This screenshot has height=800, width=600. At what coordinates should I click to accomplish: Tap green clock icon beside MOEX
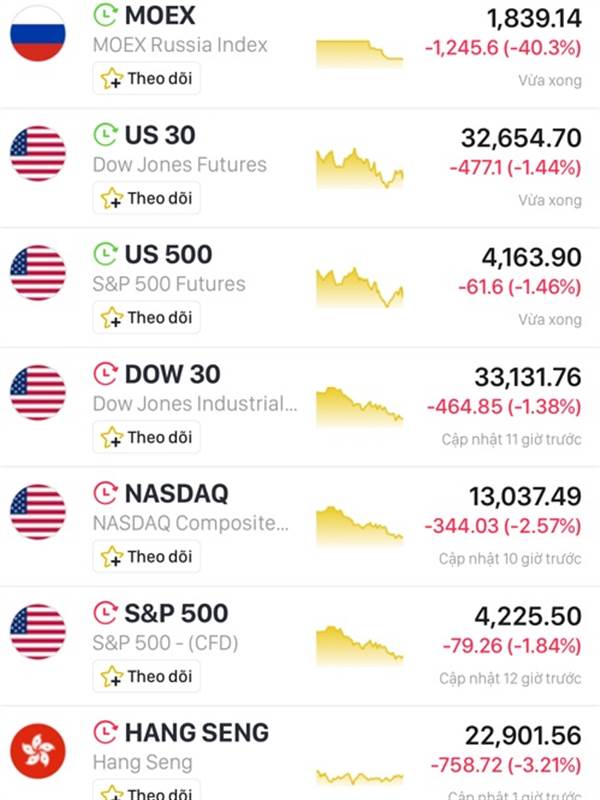click(106, 15)
